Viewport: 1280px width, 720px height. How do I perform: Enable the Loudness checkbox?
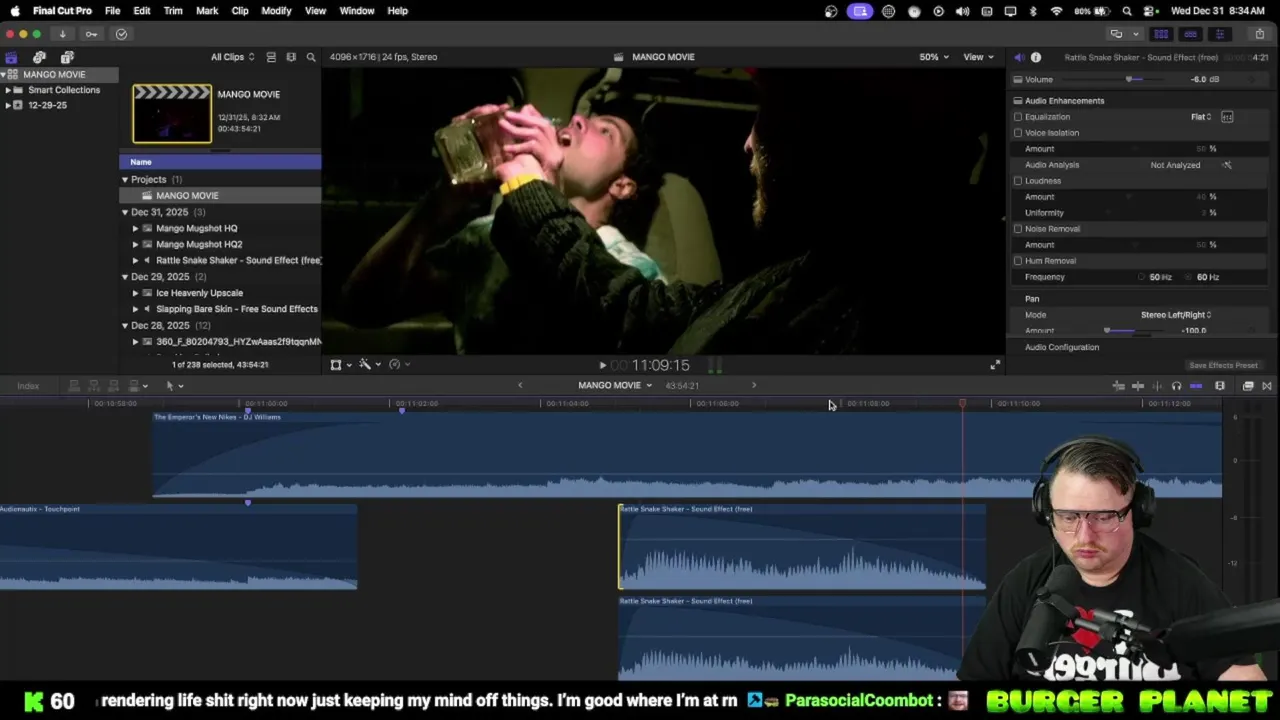tap(1018, 181)
